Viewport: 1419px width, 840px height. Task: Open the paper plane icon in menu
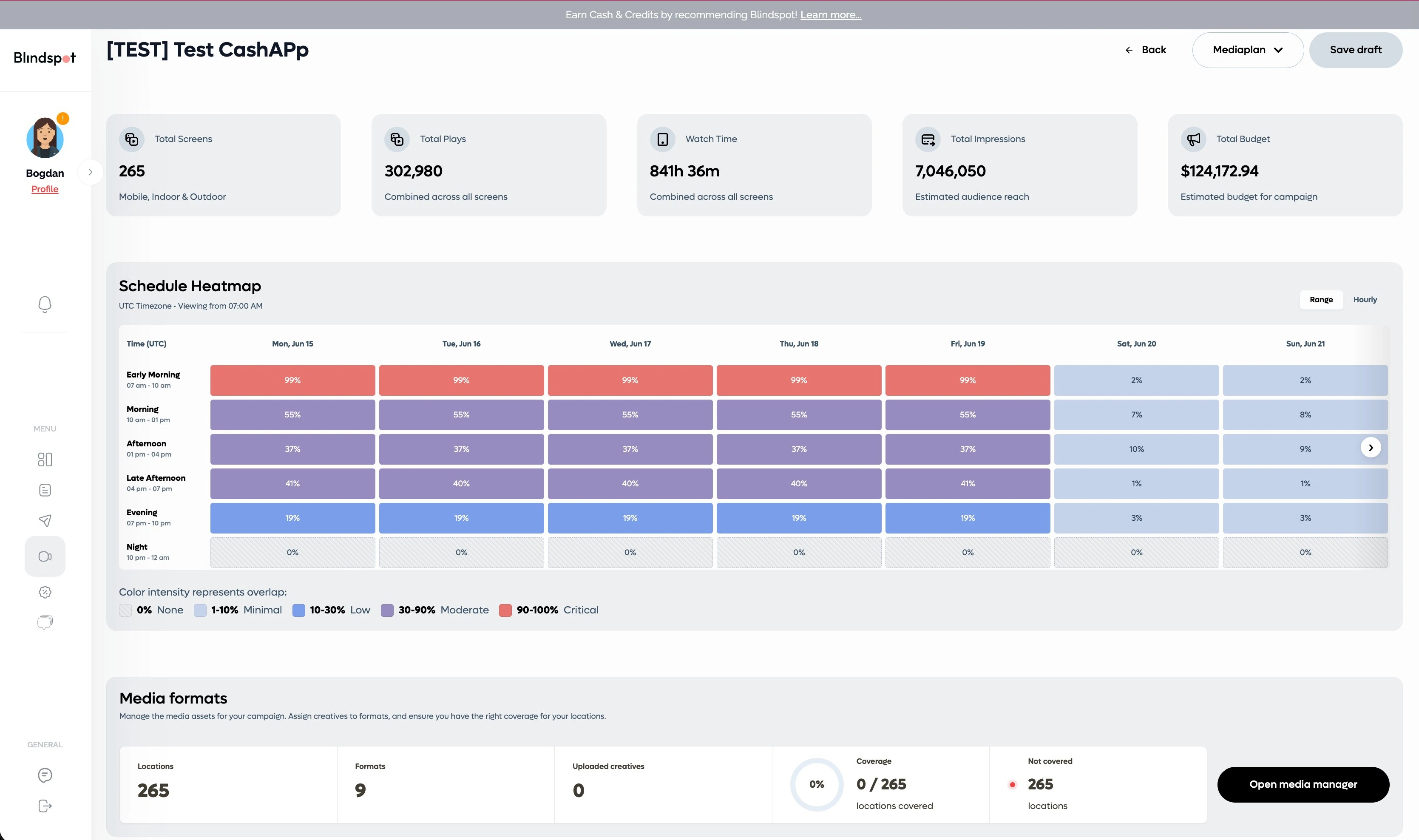coord(45,520)
